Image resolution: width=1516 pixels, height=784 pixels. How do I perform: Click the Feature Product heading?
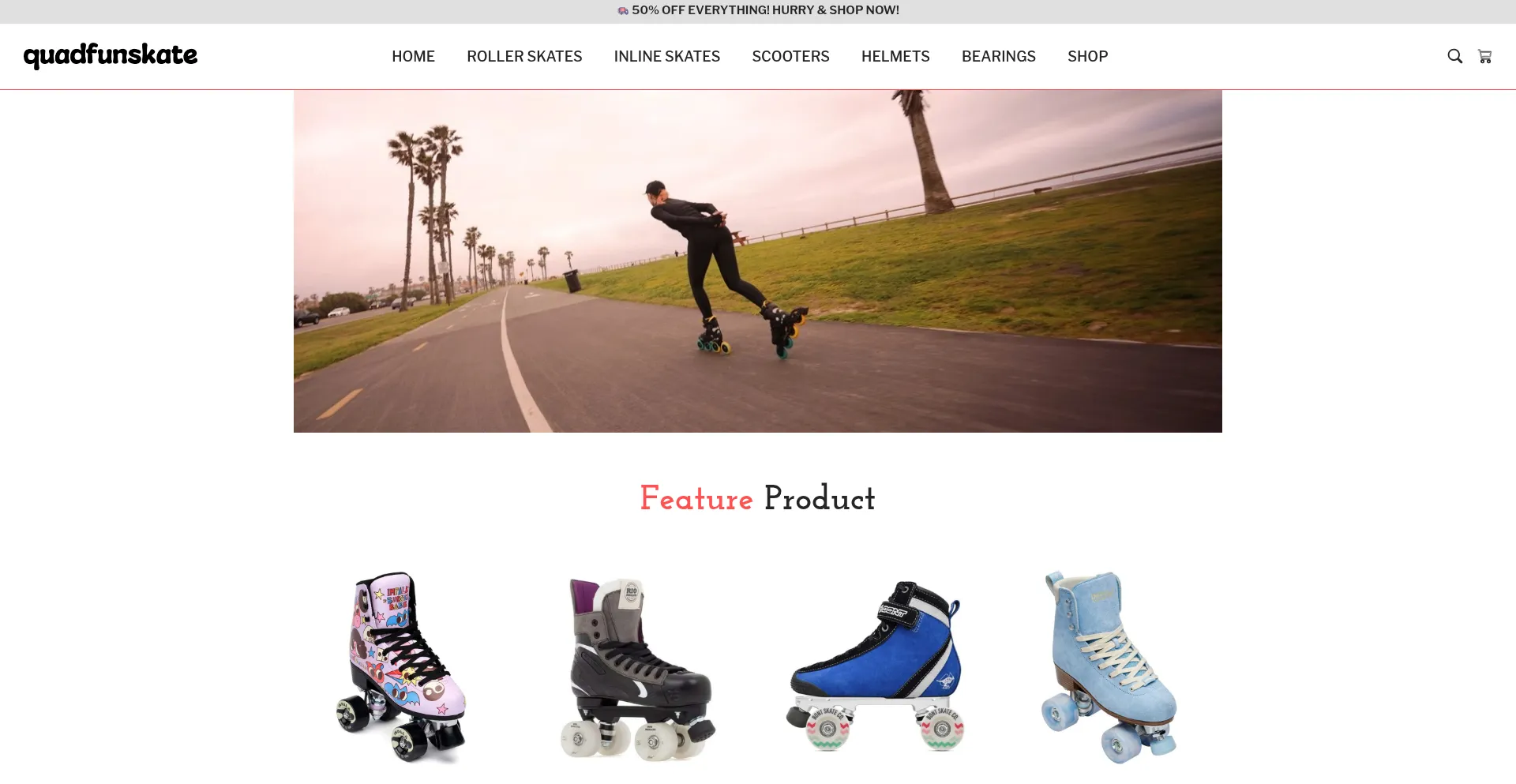tap(757, 498)
